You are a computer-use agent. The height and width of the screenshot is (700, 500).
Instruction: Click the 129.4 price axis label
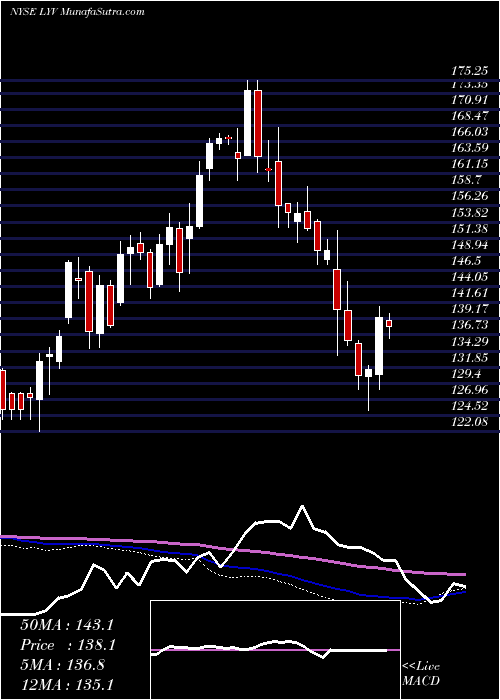[x=466, y=374]
